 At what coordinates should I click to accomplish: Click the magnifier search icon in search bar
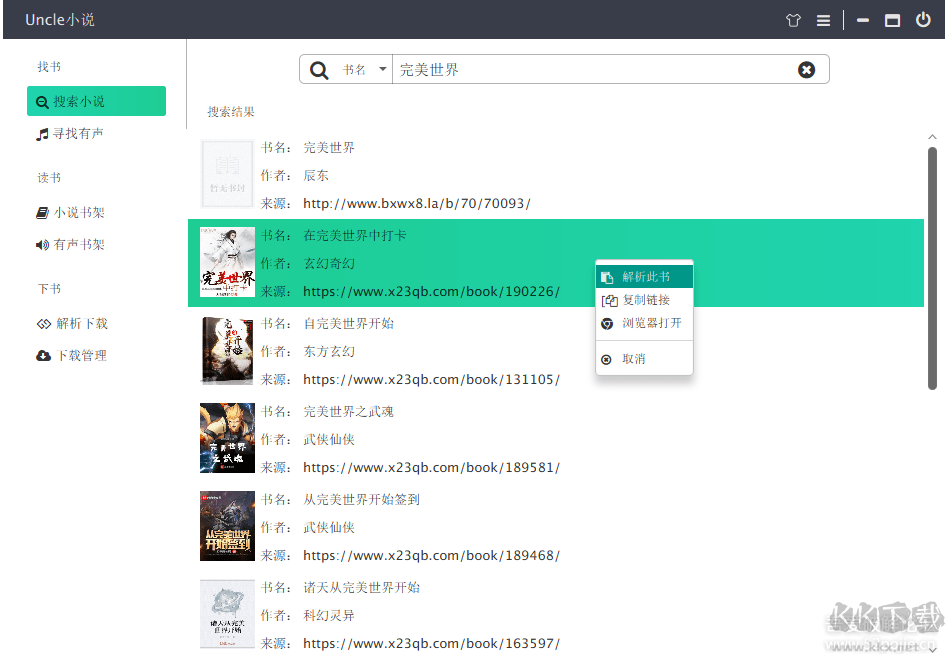click(x=319, y=70)
